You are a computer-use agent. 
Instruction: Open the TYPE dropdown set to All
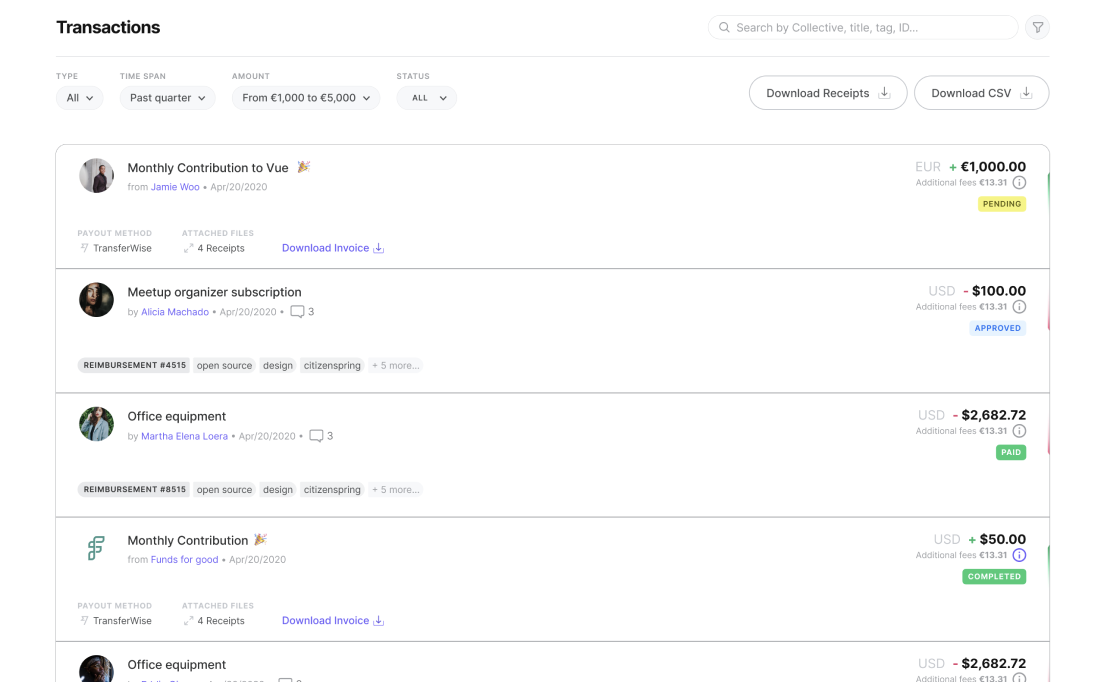point(79,98)
